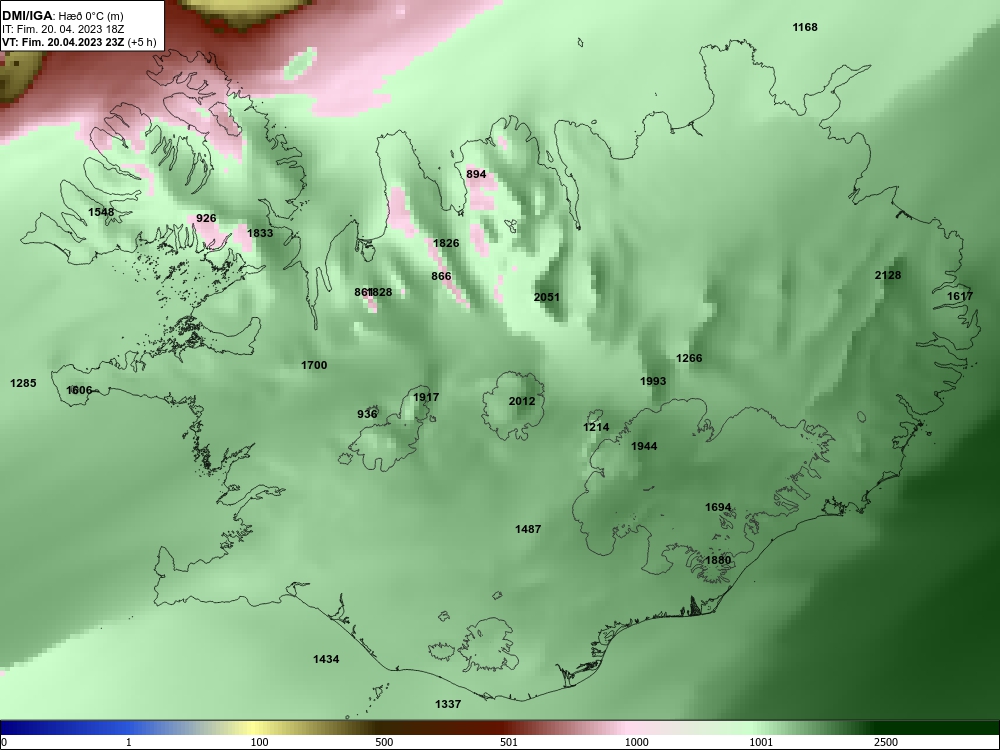The width and height of the screenshot is (1000, 750).
Task: Click the legend tick label 1000
Action: (636, 742)
